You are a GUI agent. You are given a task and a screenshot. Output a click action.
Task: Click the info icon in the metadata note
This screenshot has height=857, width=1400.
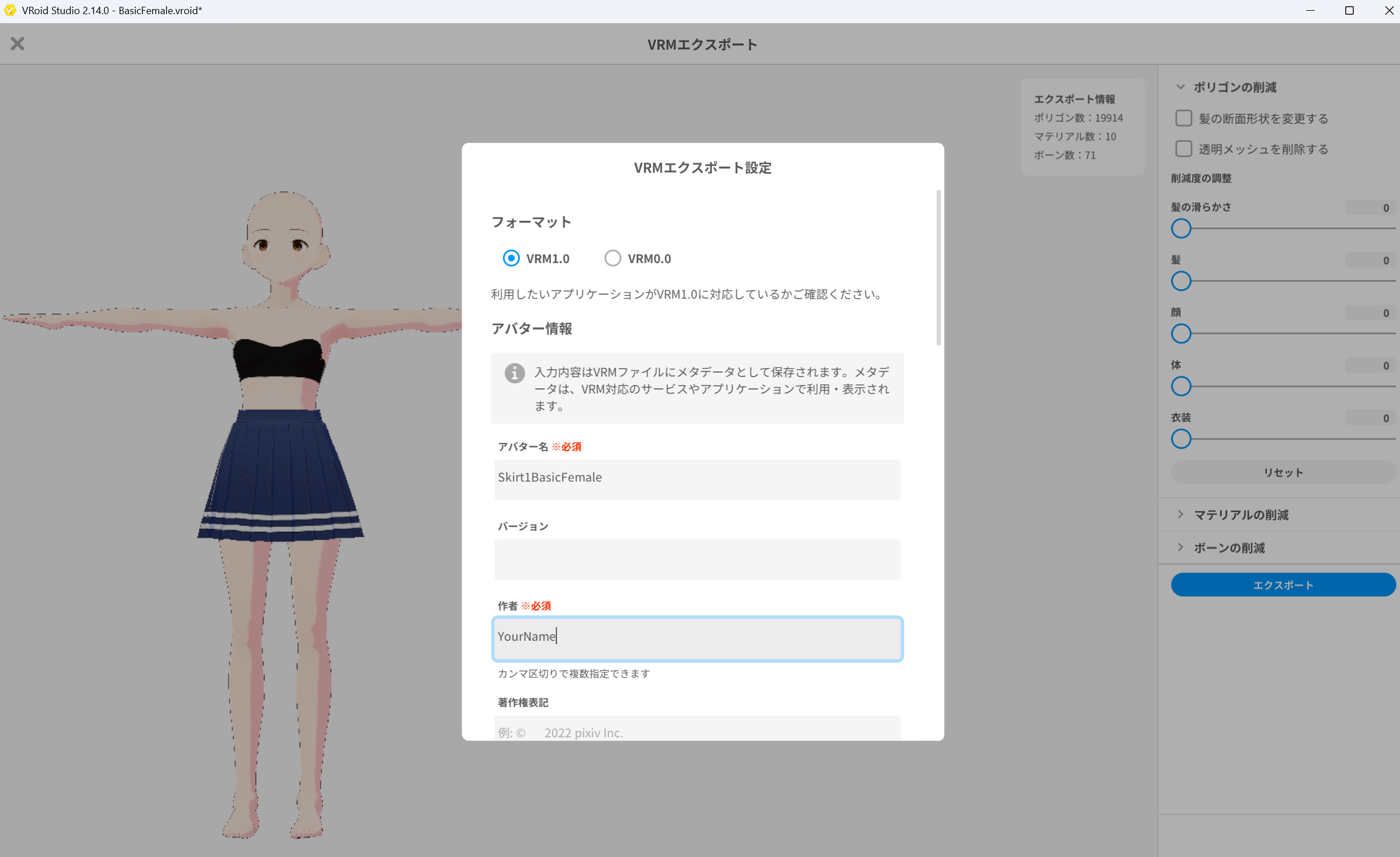pos(515,373)
